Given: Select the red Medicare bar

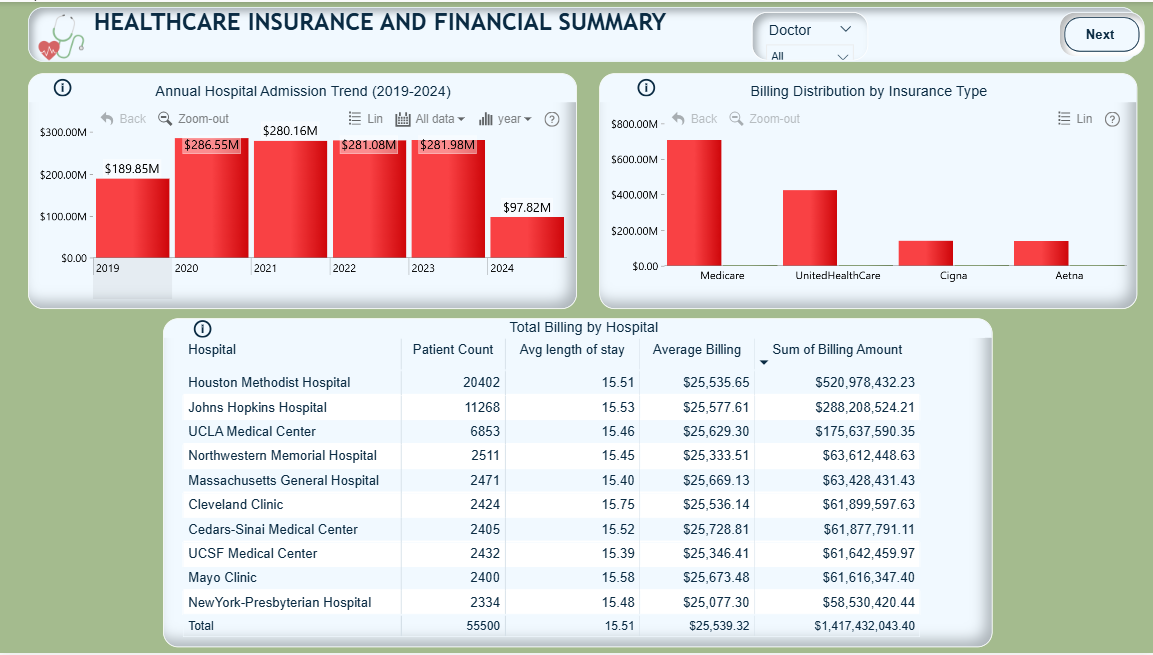Looking at the screenshot, I should coord(694,203).
